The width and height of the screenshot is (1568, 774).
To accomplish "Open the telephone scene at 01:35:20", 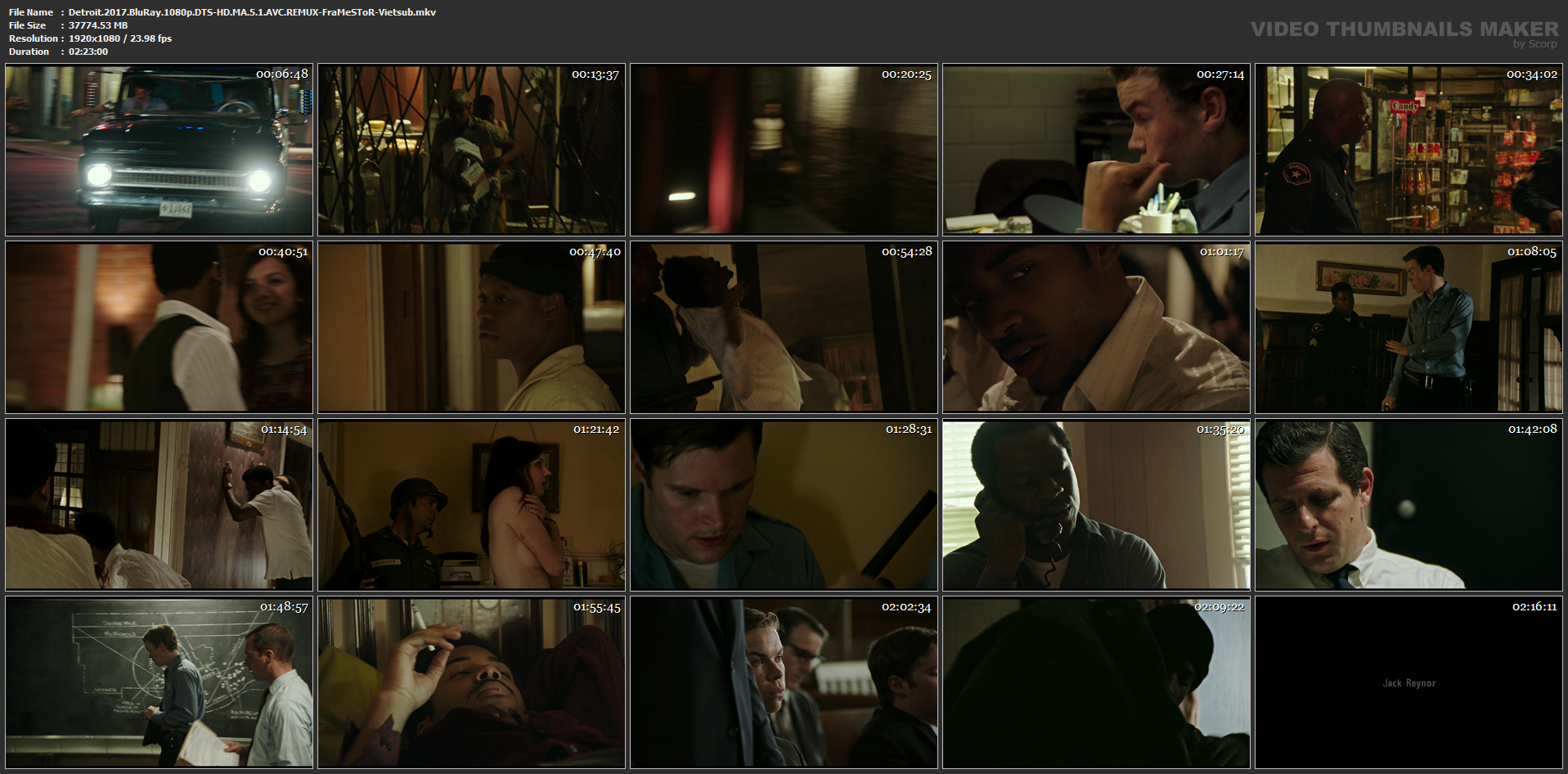I will (1096, 505).
